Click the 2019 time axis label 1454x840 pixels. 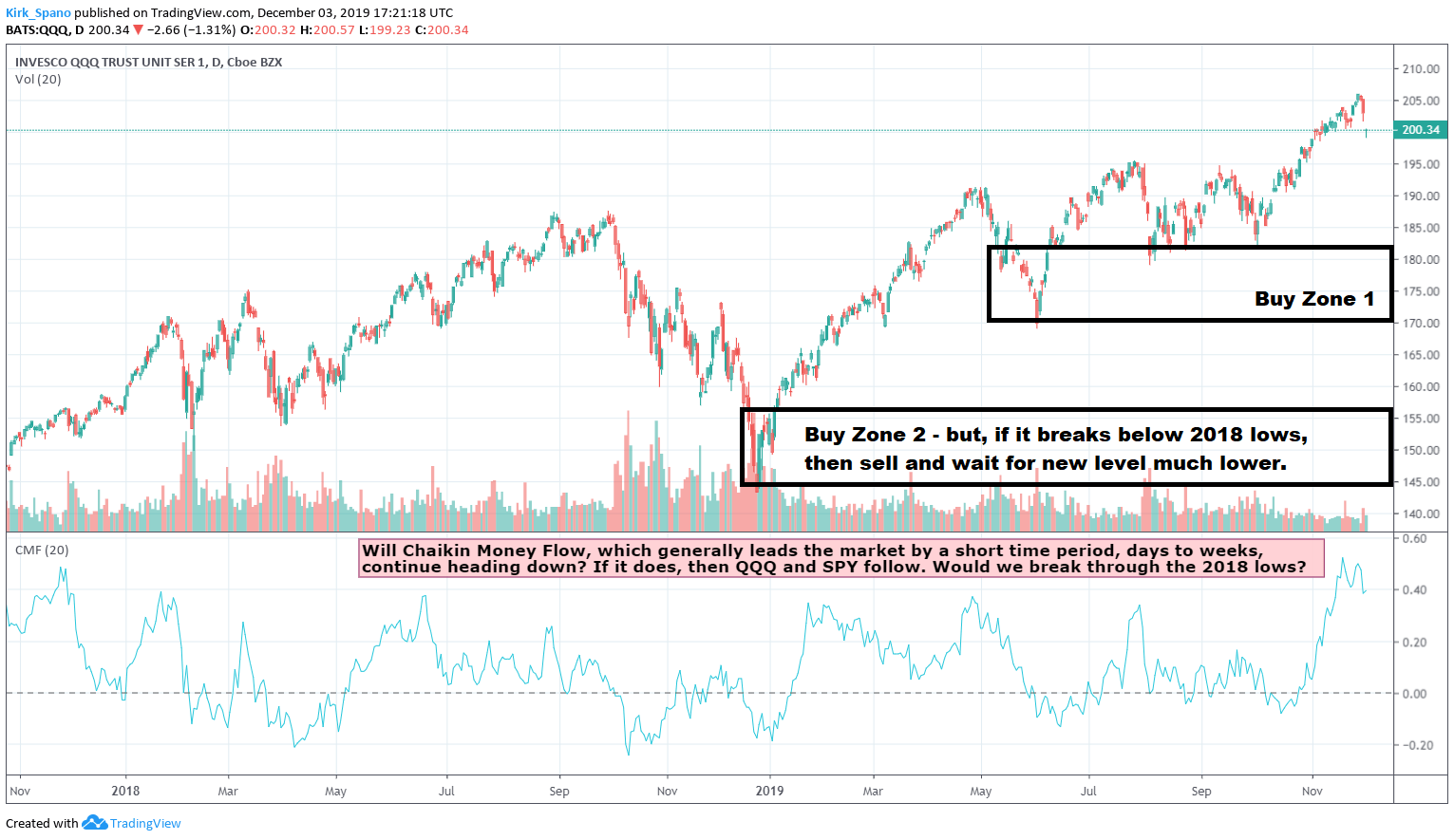pyautogui.click(x=769, y=791)
